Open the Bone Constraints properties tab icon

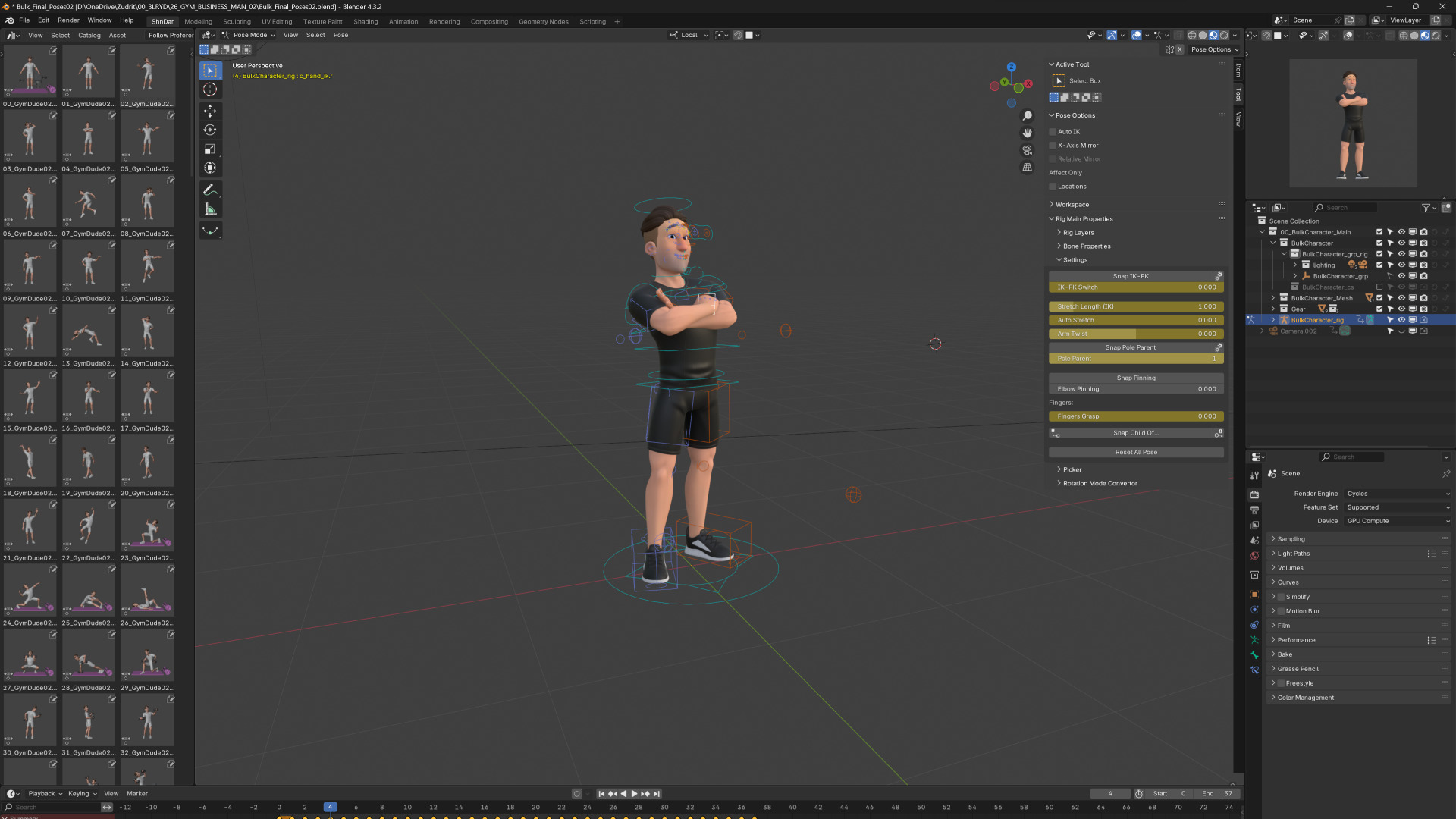pos(1254,670)
